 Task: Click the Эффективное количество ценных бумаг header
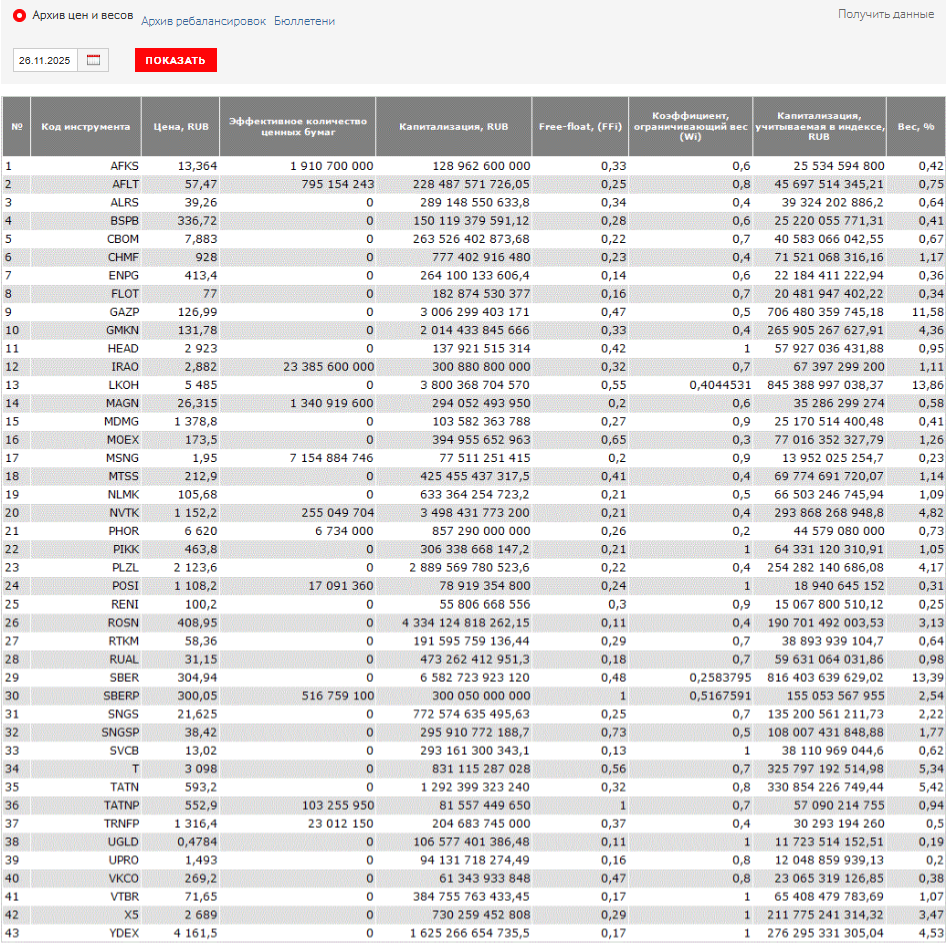(298, 127)
